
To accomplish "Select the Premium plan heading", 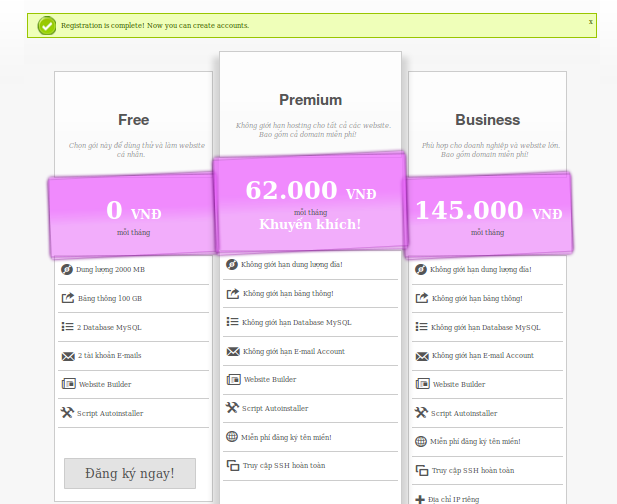I will coord(310,100).
